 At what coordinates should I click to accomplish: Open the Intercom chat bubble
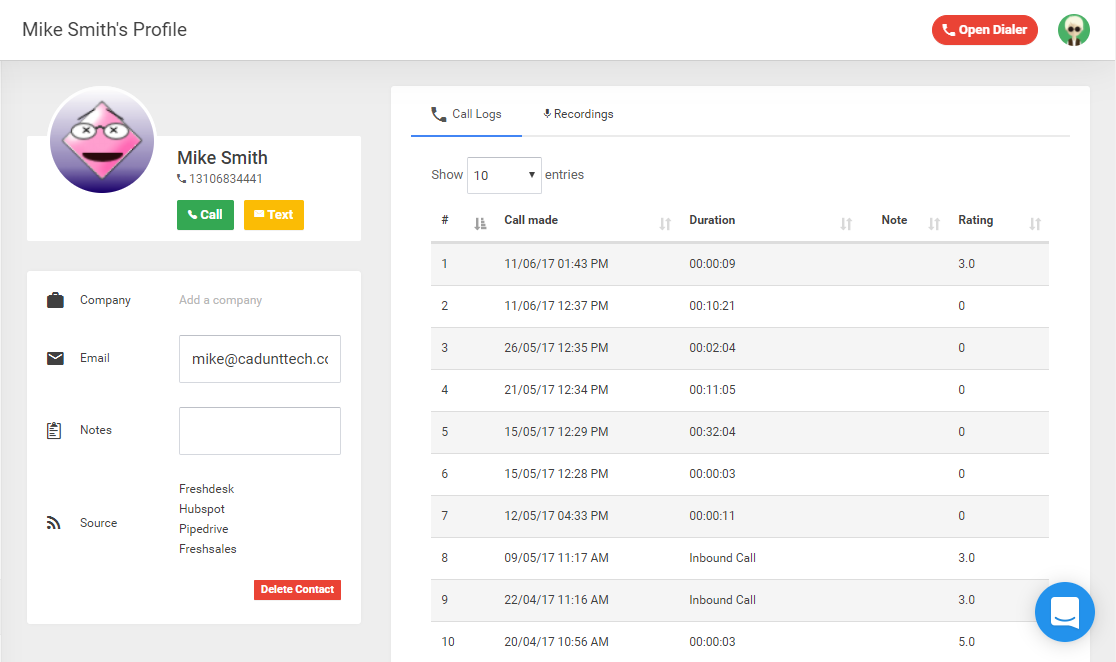coord(1064,612)
